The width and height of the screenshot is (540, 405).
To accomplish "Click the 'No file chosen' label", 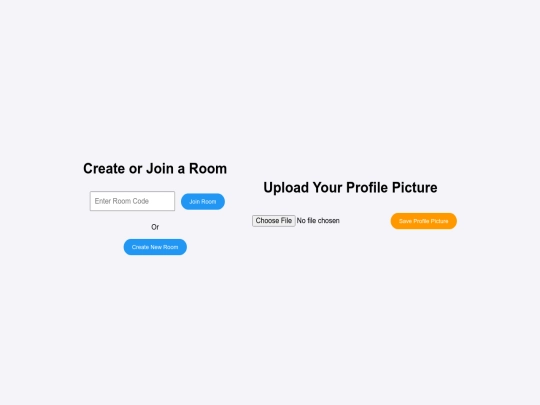I will [318, 221].
